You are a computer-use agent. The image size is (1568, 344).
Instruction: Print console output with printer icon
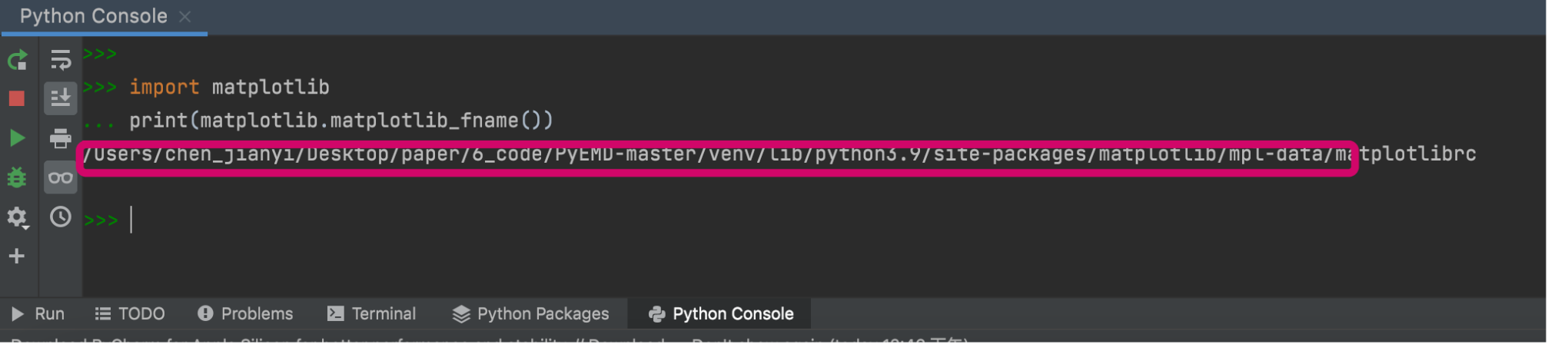[x=60, y=138]
